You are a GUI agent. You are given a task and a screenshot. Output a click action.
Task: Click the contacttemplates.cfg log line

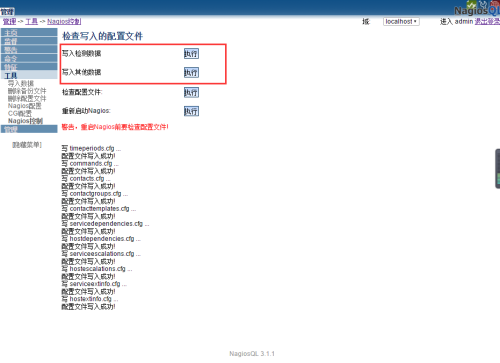pyautogui.click(x=99, y=209)
